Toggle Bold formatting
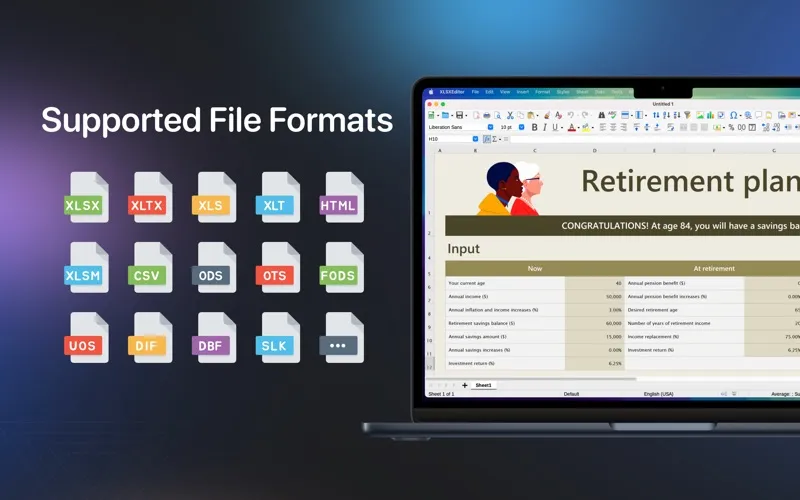 (534, 127)
